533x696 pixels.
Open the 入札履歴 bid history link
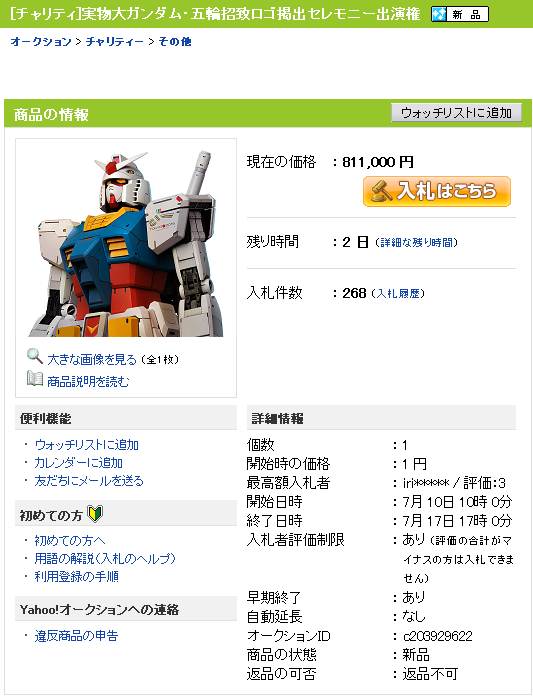click(398, 293)
